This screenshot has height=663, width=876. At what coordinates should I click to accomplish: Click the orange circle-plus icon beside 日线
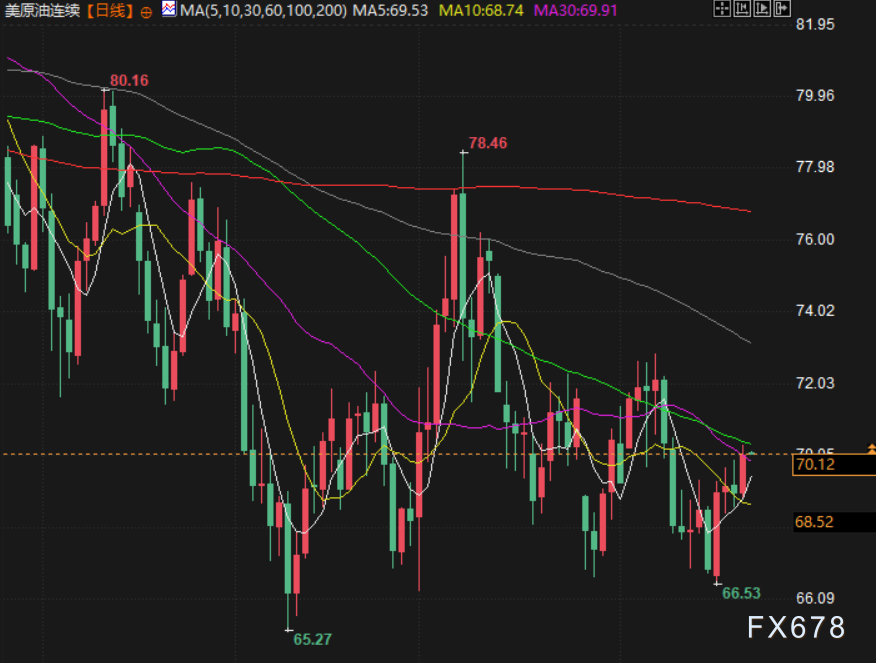click(146, 11)
